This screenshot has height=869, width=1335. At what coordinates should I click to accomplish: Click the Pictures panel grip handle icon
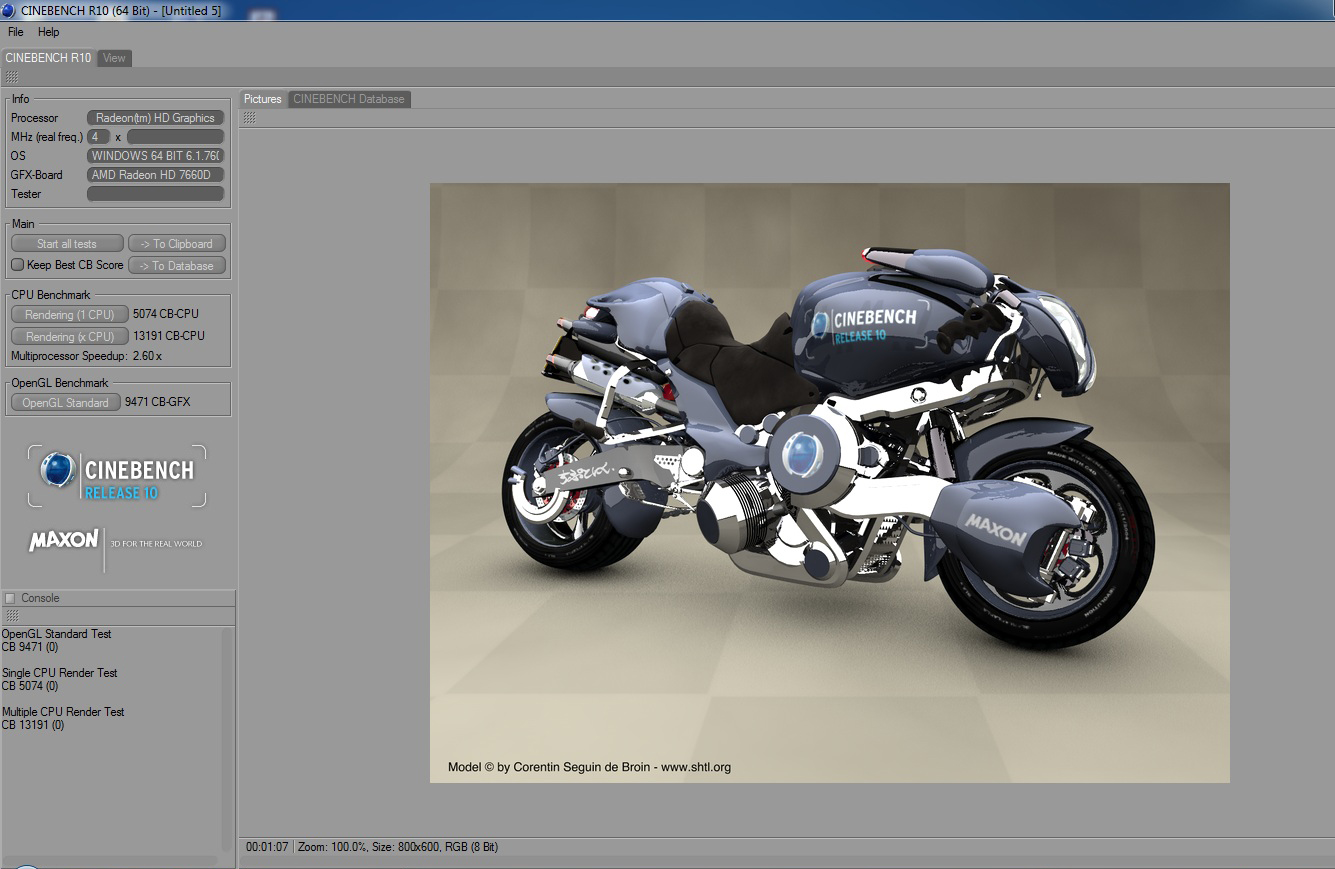(249, 118)
